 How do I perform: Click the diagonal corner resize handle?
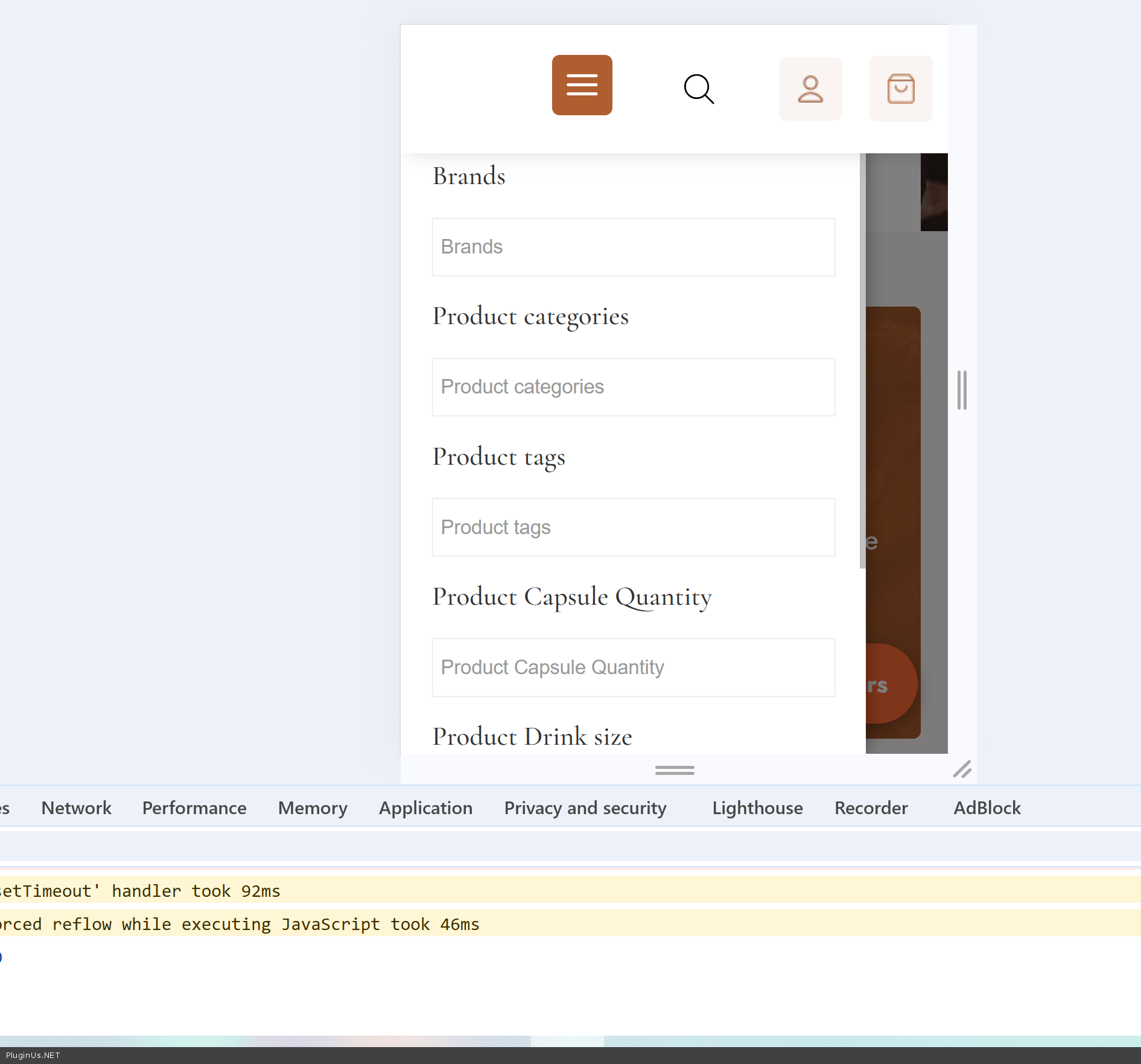coord(962,769)
